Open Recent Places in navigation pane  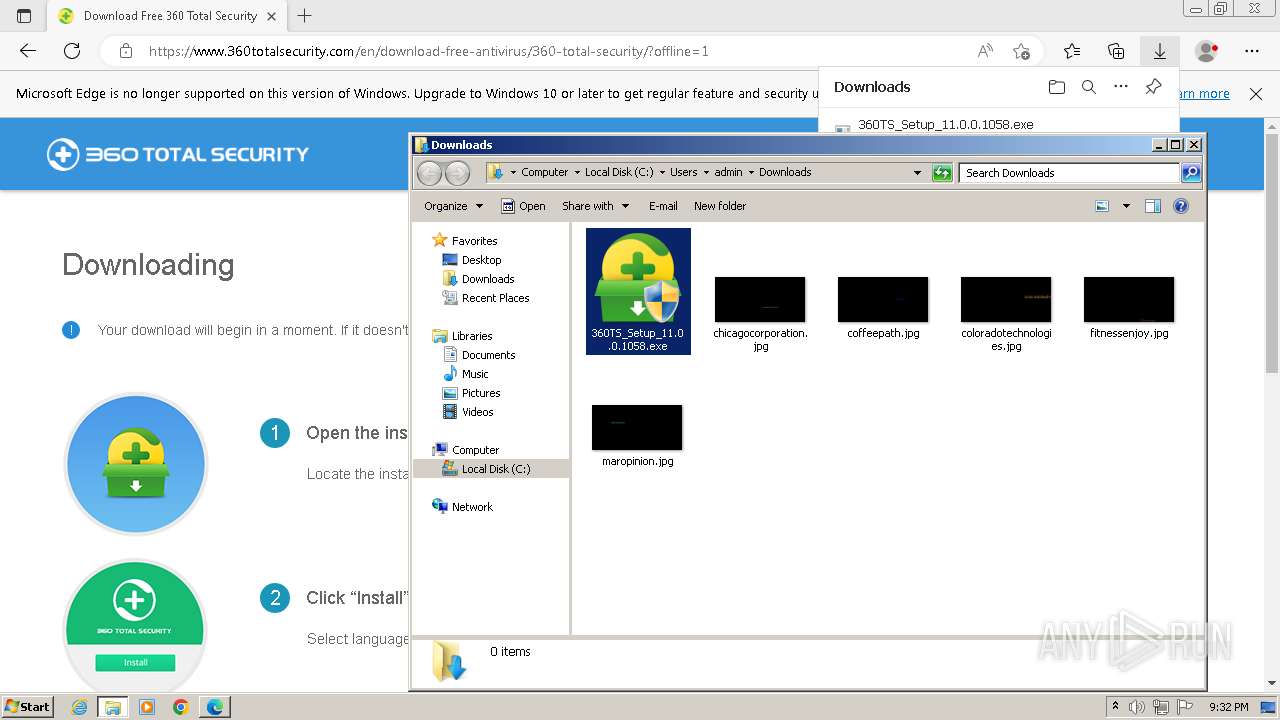[486, 298]
